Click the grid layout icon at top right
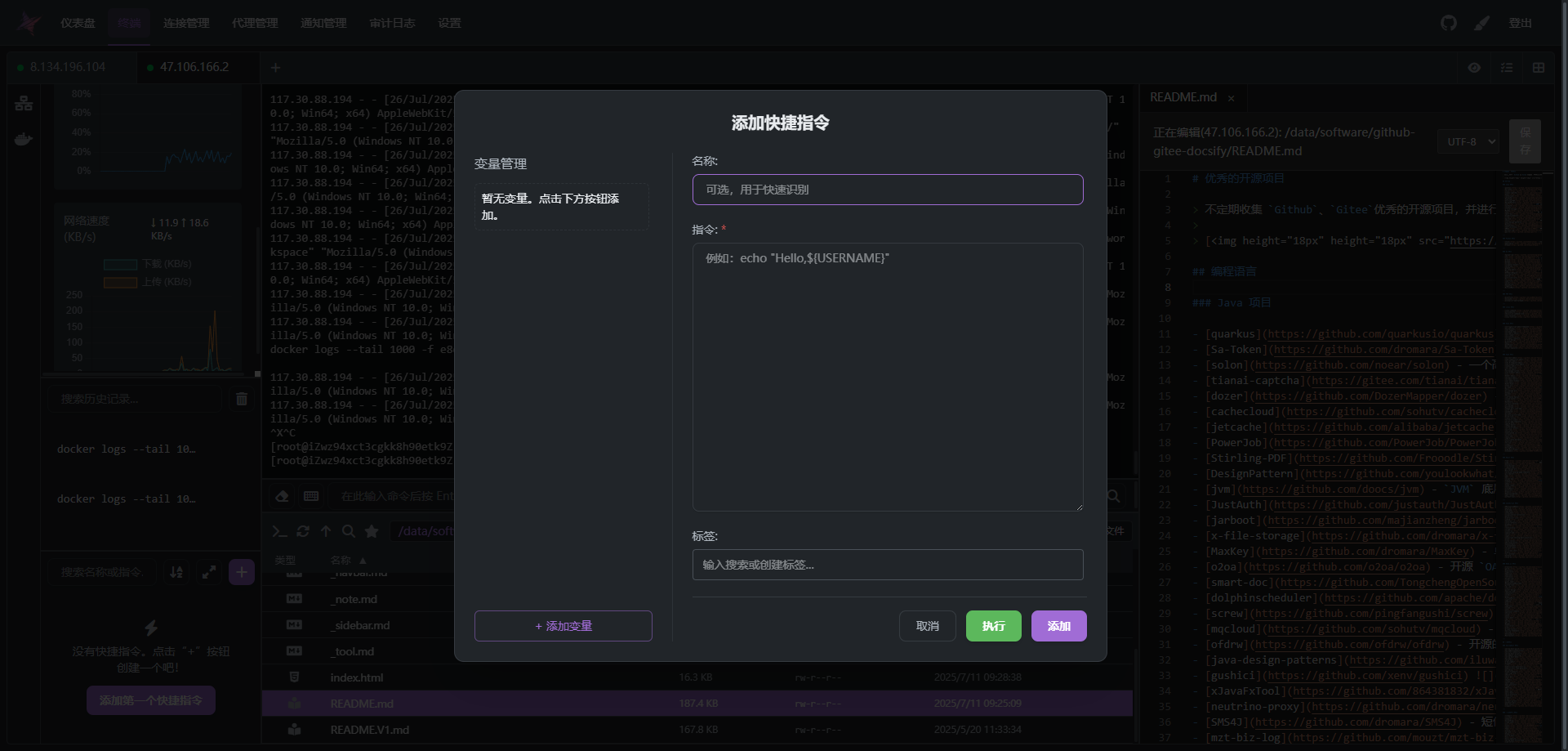 (x=1539, y=68)
